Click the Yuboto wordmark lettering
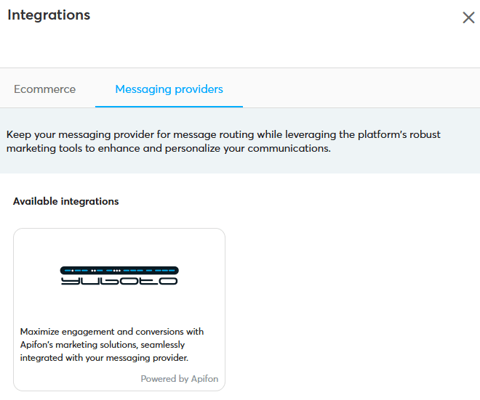Image resolution: width=480 pixels, height=400 pixels. pyautogui.click(x=119, y=281)
